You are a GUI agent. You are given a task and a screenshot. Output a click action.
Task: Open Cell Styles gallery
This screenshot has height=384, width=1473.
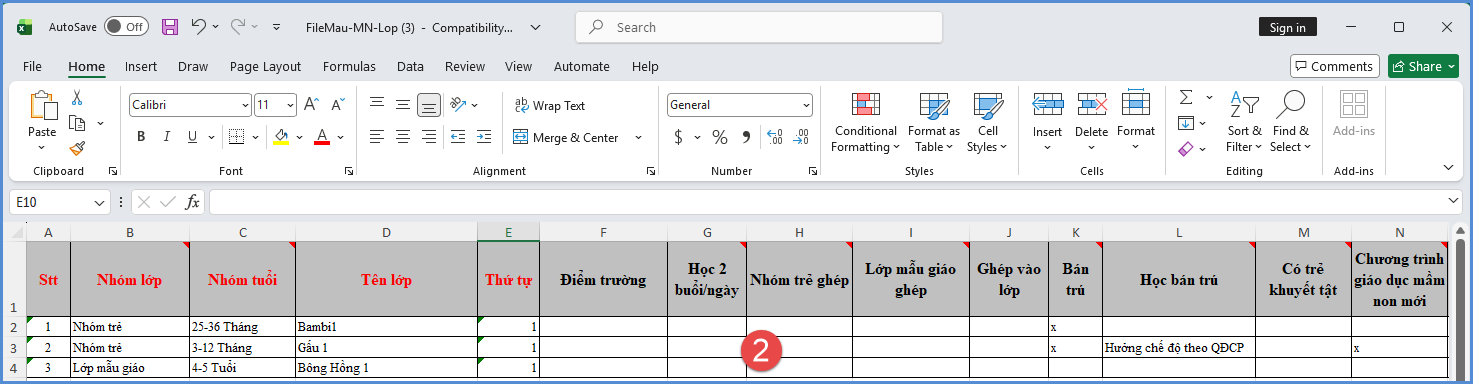988,123
